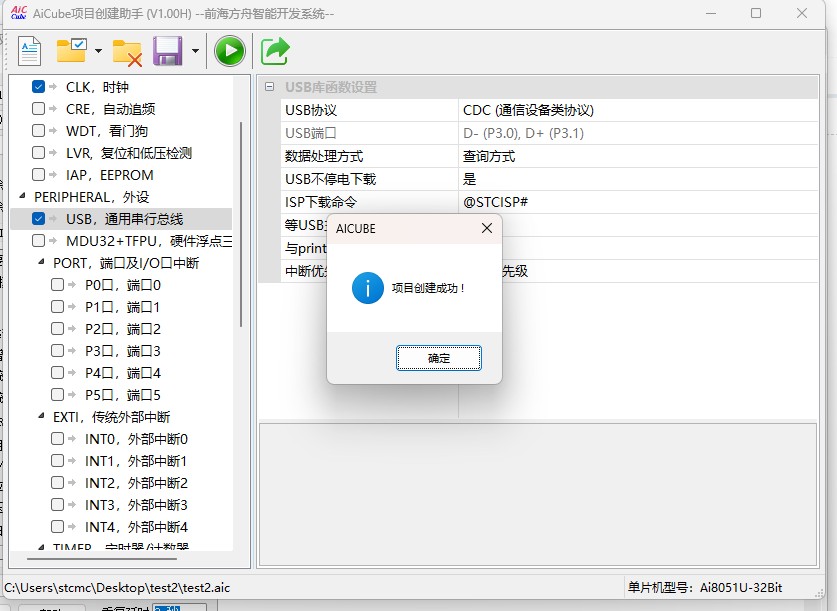Click the 确定 button in the dialog
Screen dimensions: 837x611
coord(439,358)
